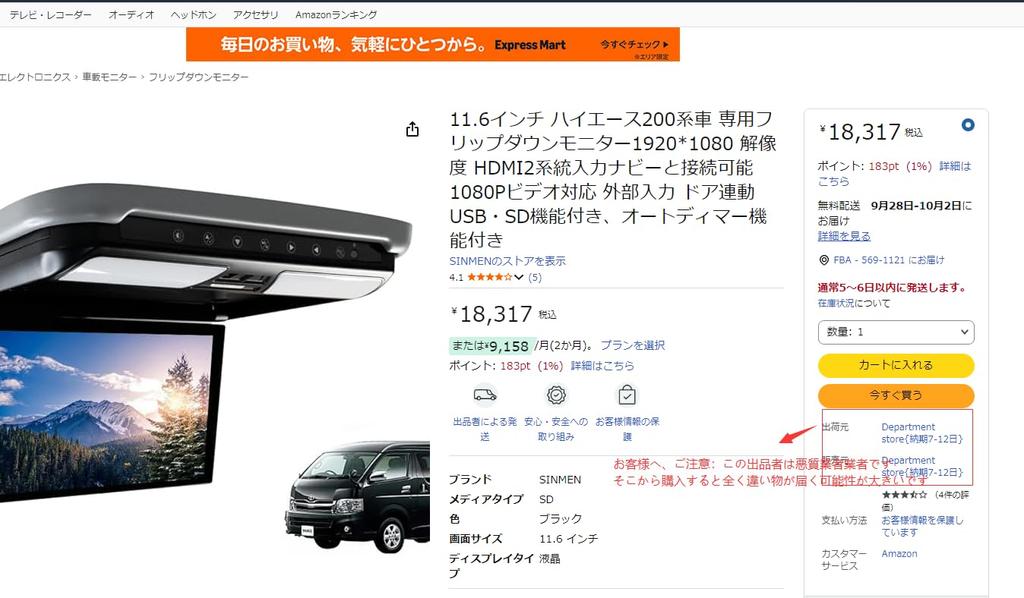
Task: Visit the SINMENのストアを表示 store link
Action: (x=507, y=261)
